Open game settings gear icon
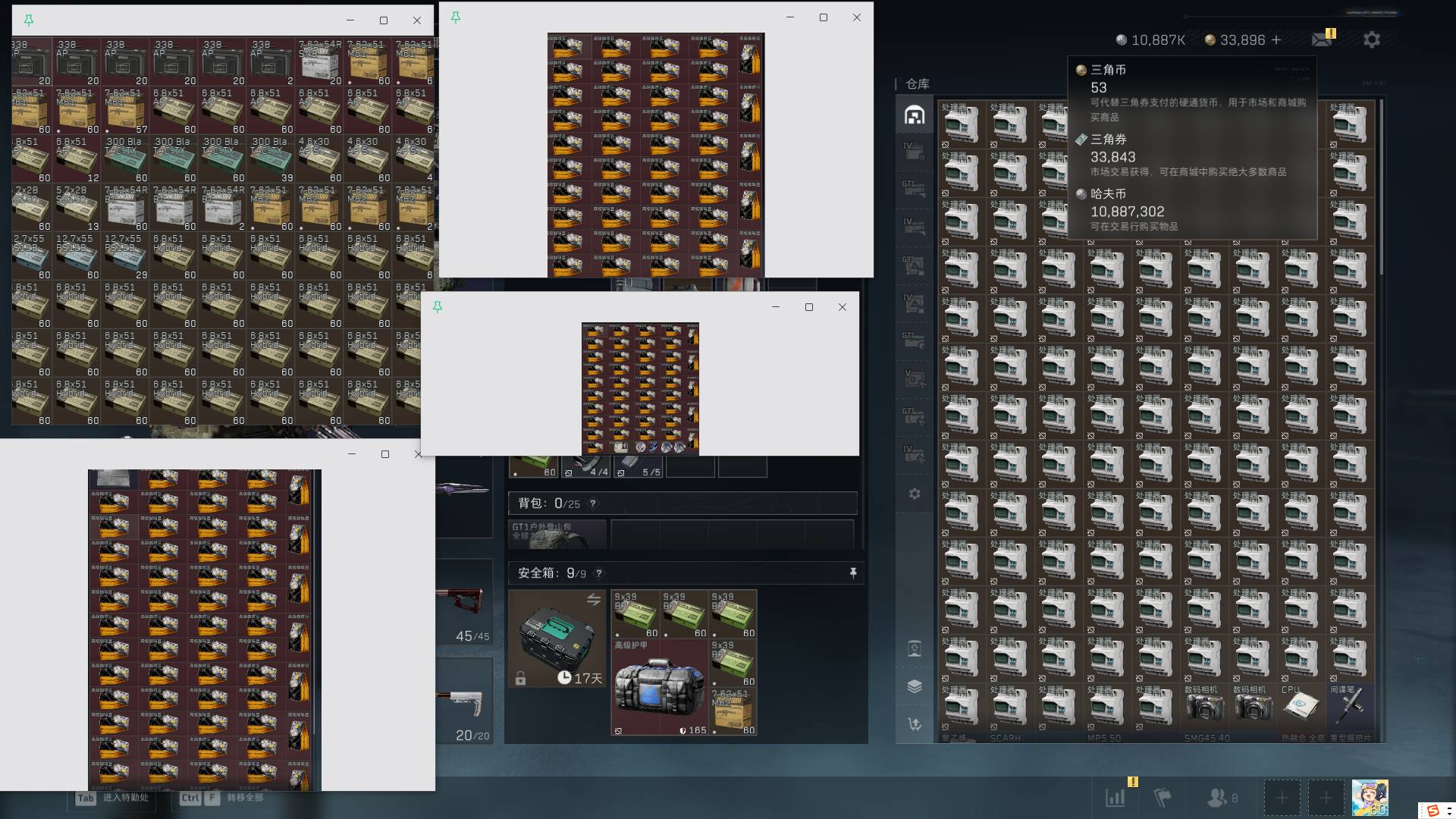This screenshot has height=819, width=1456. pyautogui.click(x=1372, y=39)
